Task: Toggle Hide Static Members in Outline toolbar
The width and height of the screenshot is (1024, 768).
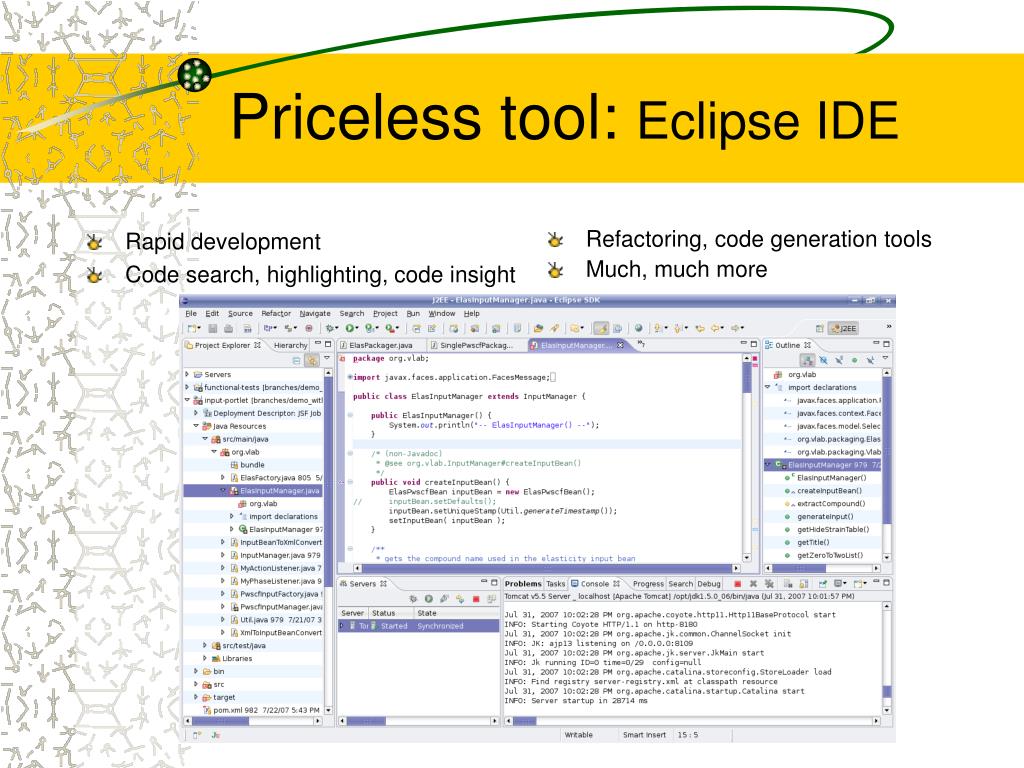Action: pos(839,360)
